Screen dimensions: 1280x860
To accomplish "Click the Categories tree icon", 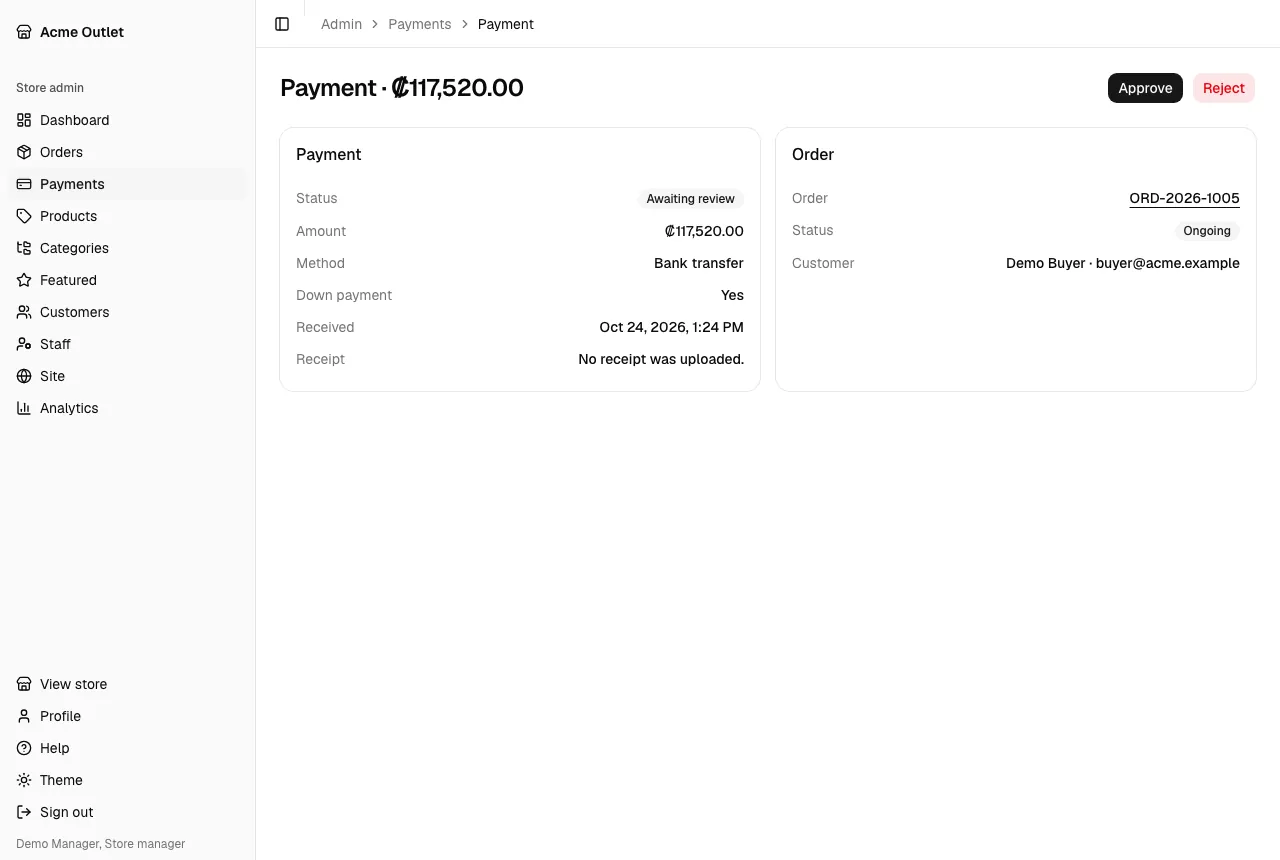I will point(24,248).
